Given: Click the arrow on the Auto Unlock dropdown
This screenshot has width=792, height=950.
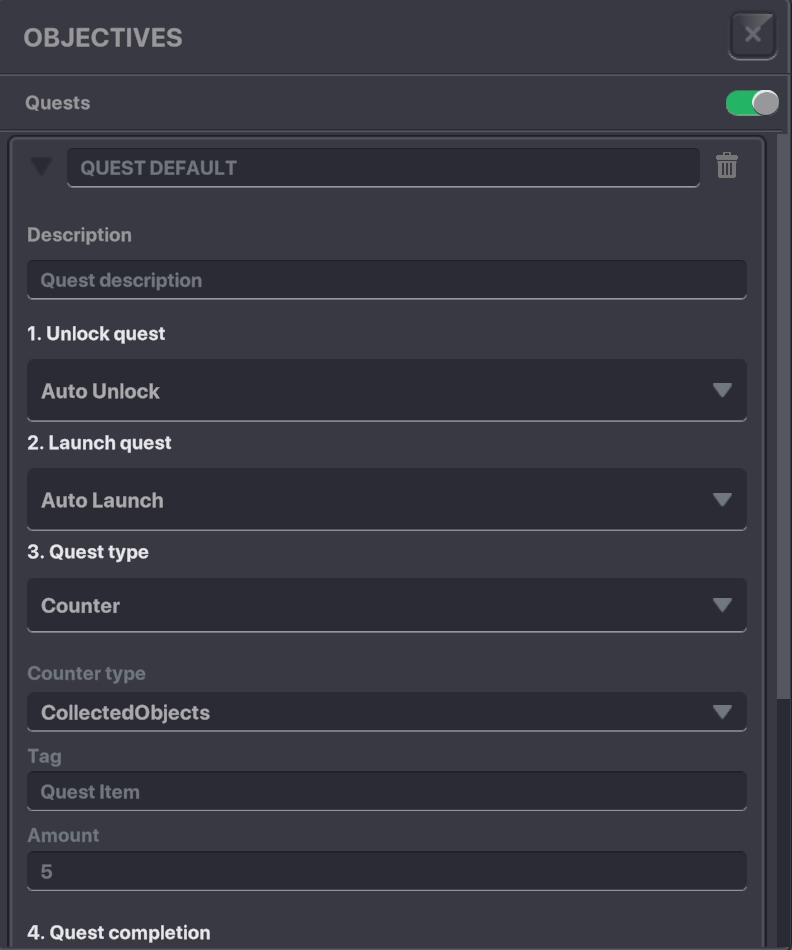Looking at the screenshot, I should (x=722, y=391).
